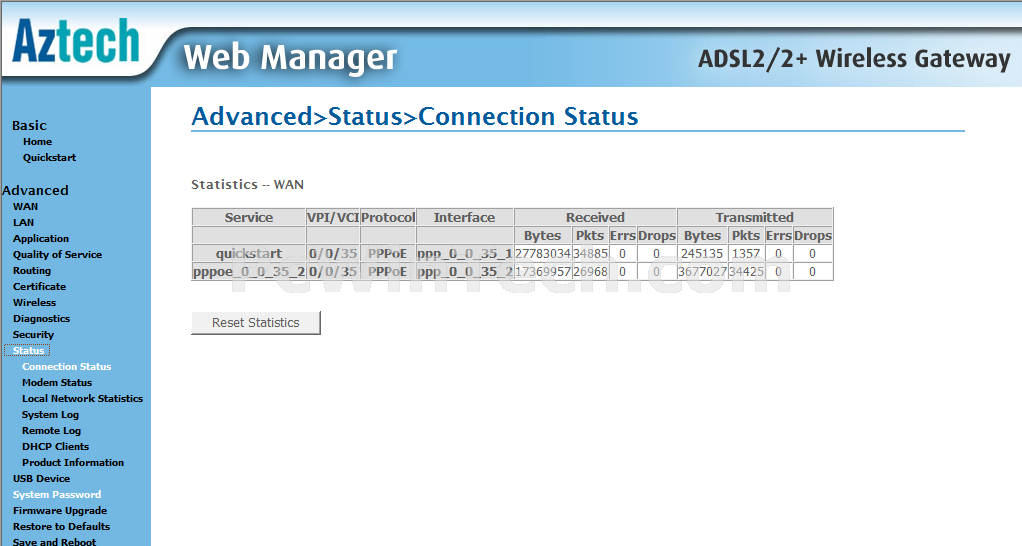Click the Advanced sidebar heading

coord(35,190)
